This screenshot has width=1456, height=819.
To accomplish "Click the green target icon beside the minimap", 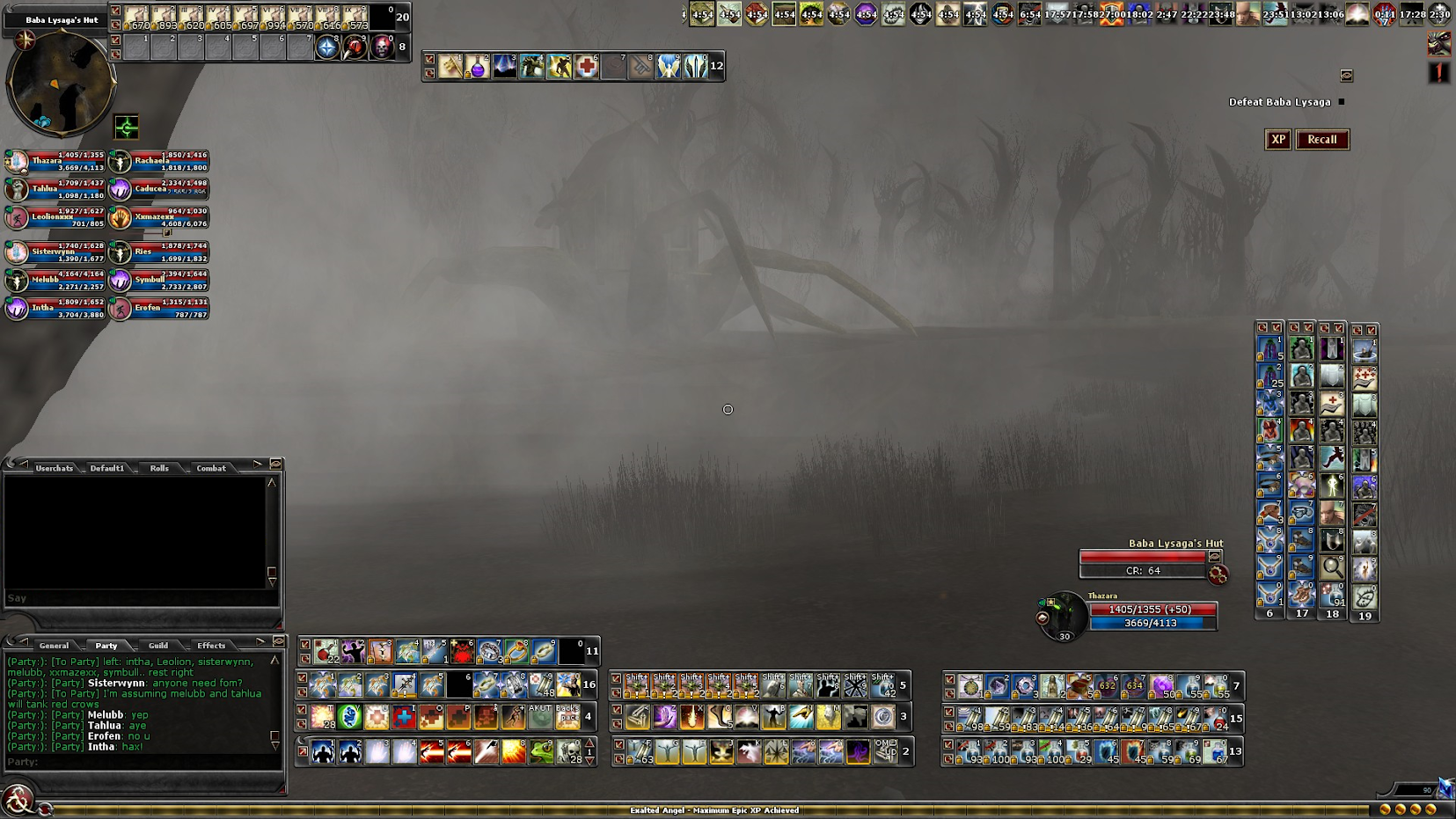I will click(127, 128).
